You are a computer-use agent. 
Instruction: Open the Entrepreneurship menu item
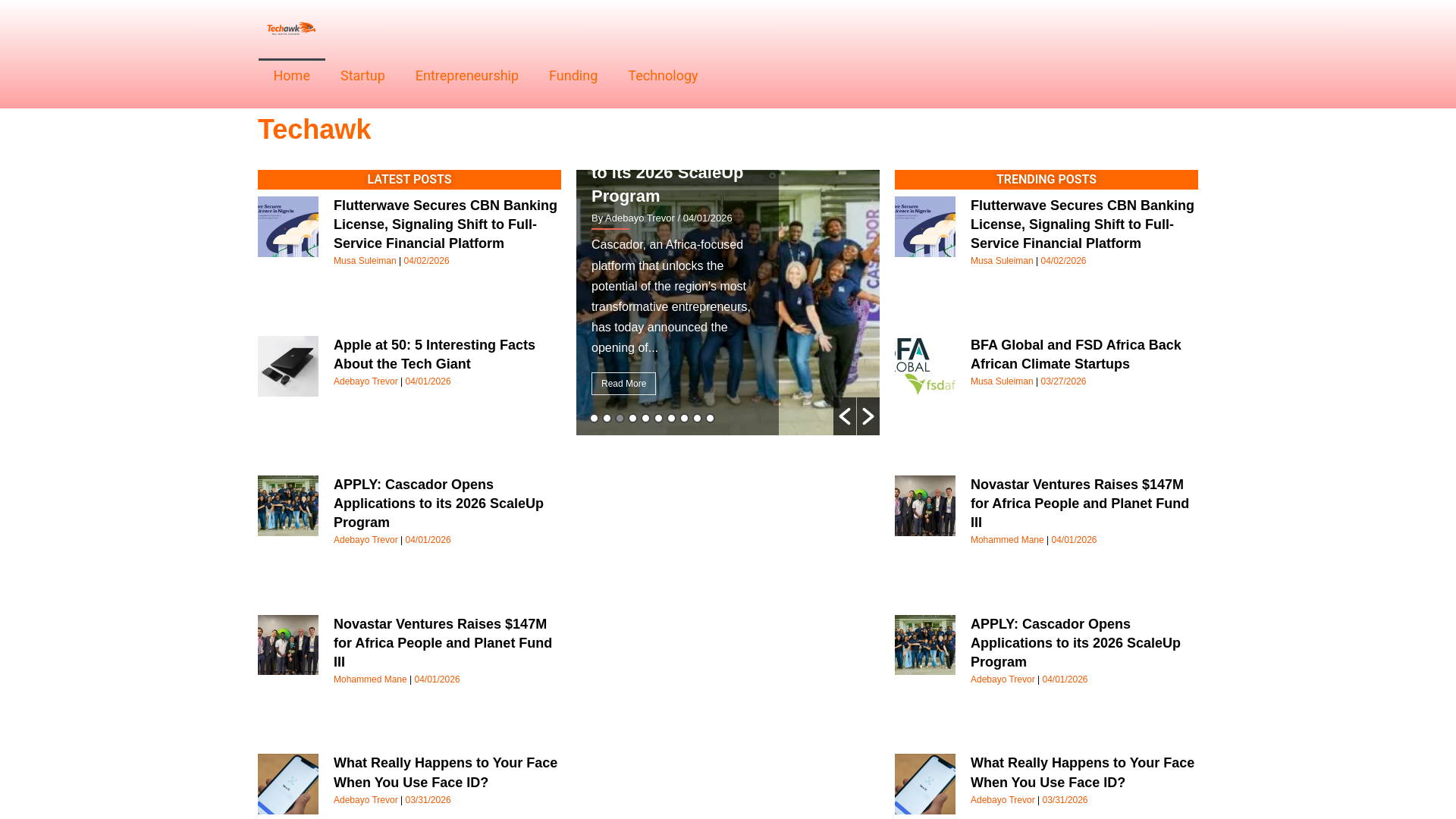tap(467, 76)
